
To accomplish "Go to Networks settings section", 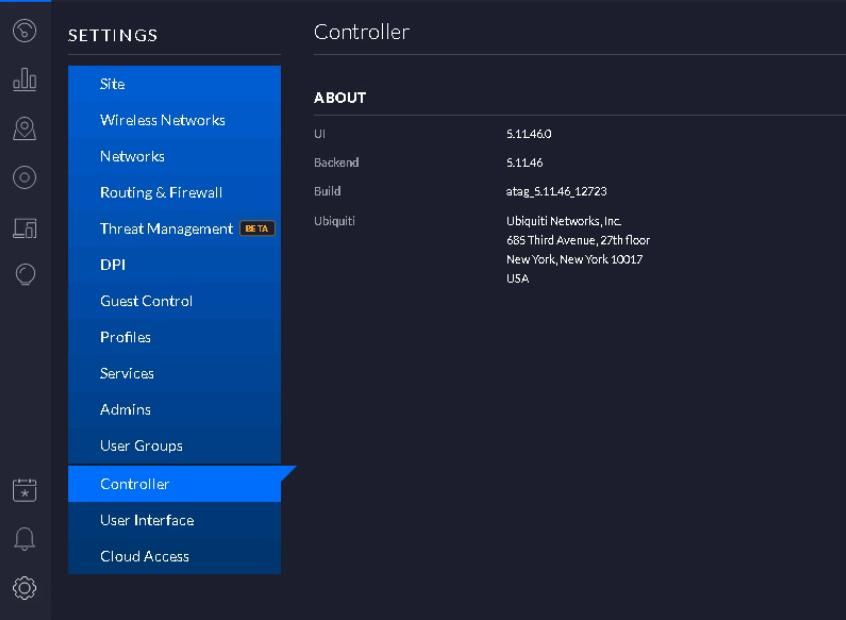I will [132, 156].
